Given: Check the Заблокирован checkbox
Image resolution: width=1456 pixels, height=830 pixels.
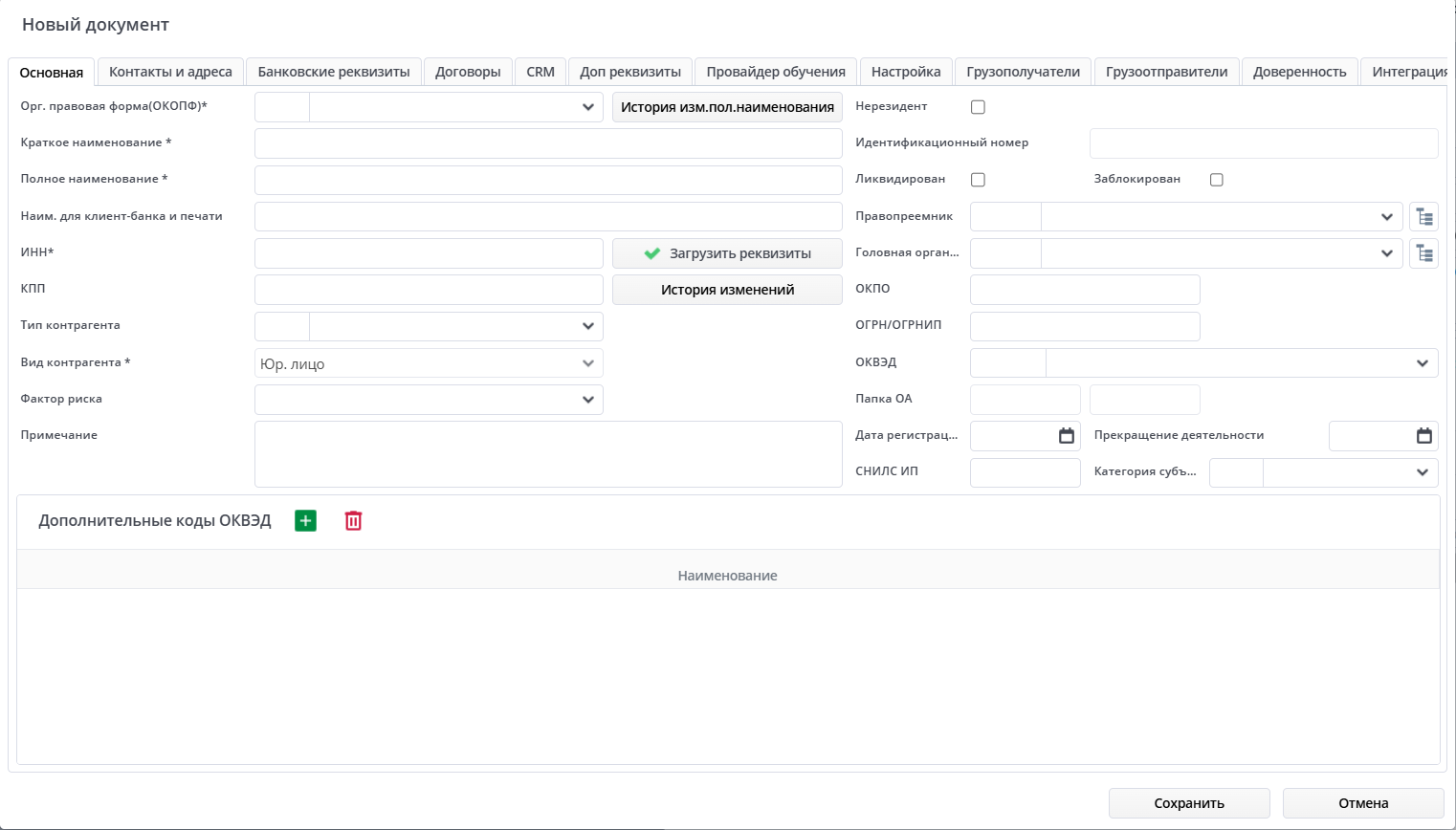Looking at the screenshot, I should tap(1216, 180).
